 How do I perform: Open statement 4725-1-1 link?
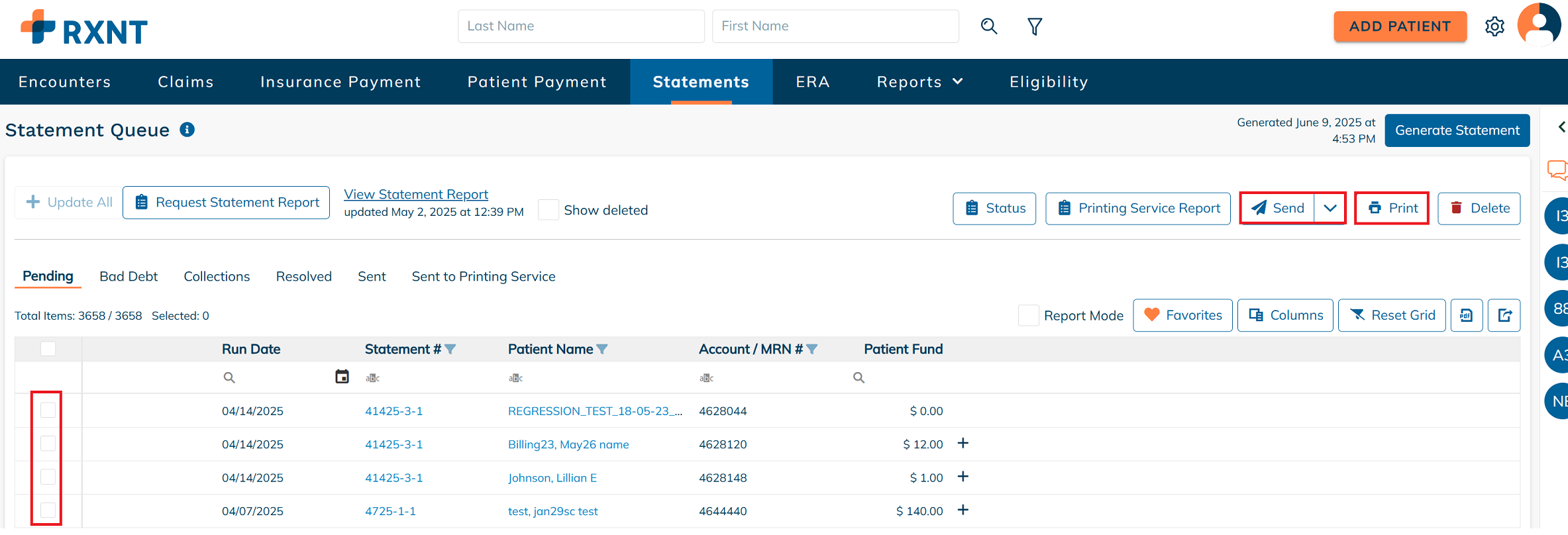(390, 511)
